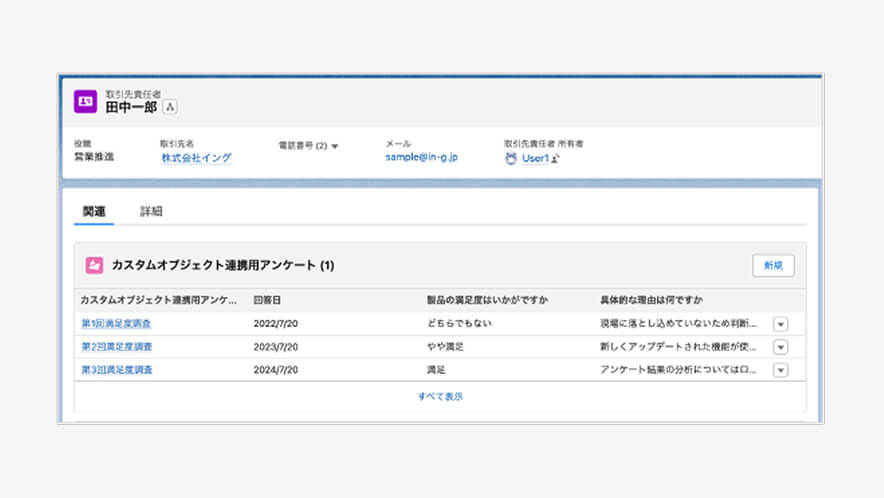Viewport: 884px width, 498px height.
Task: Open row actions for 第1回満足度調査
Action: pos(781,324)
